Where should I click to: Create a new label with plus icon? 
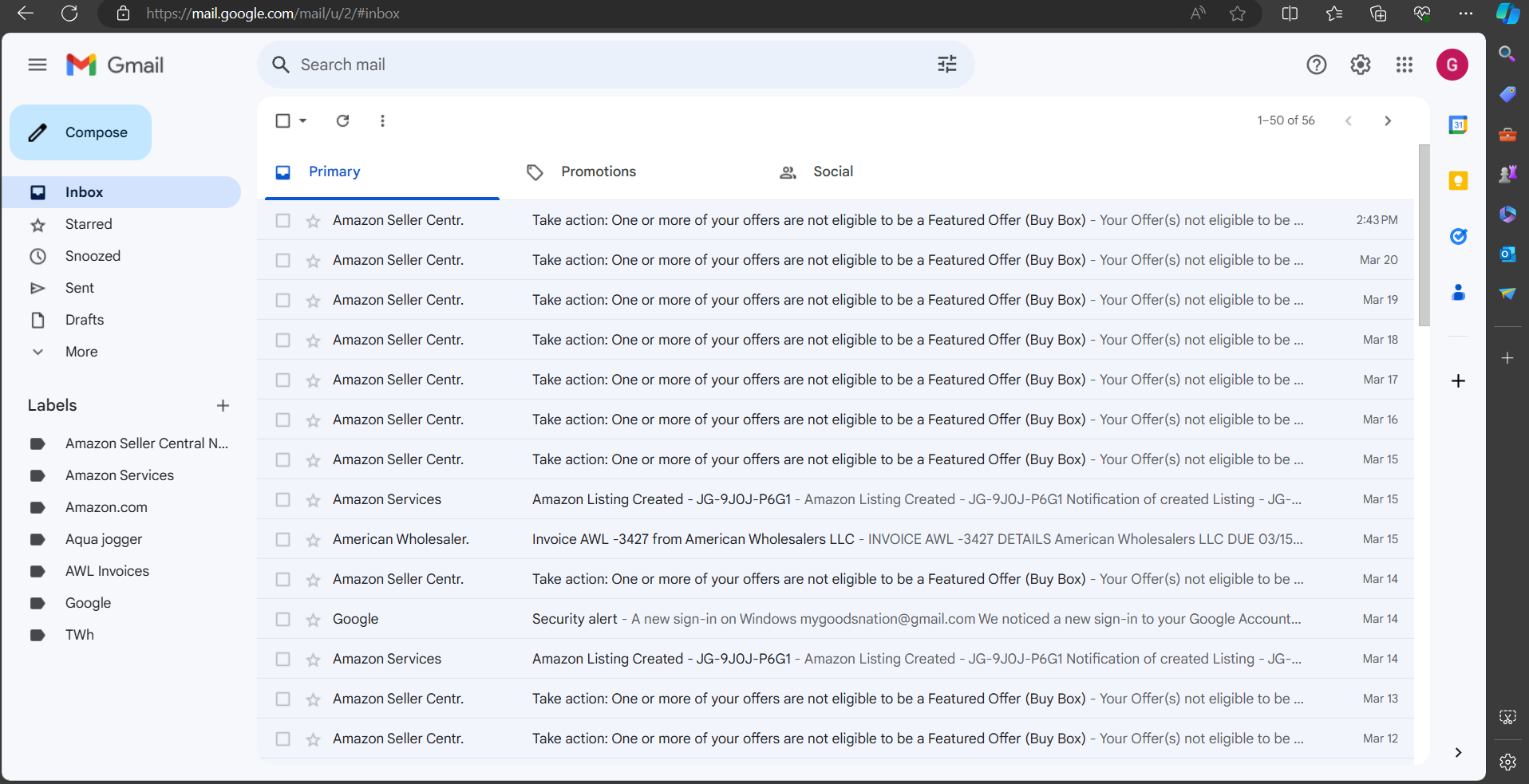(x=223, y=405)
